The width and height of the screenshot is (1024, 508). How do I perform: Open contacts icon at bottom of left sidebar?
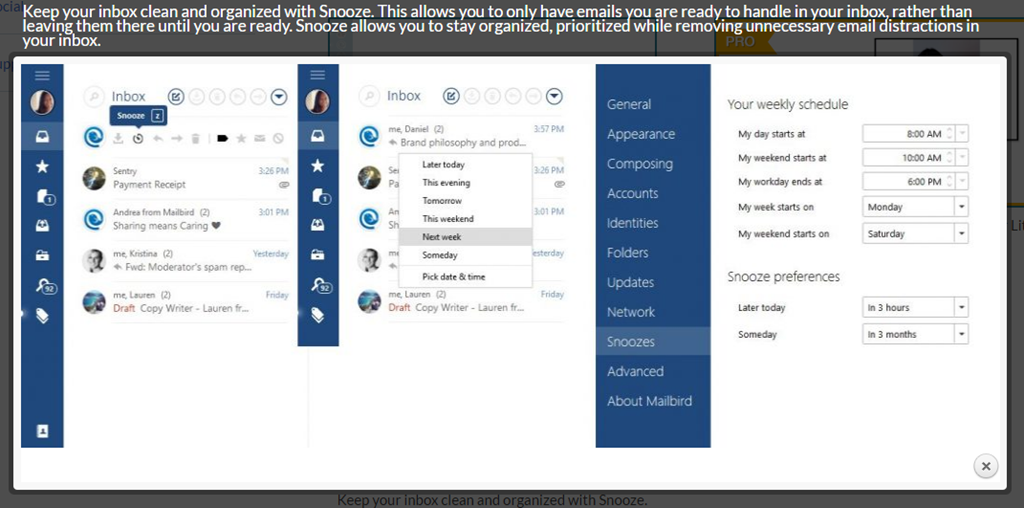click(x=42, y=431)
